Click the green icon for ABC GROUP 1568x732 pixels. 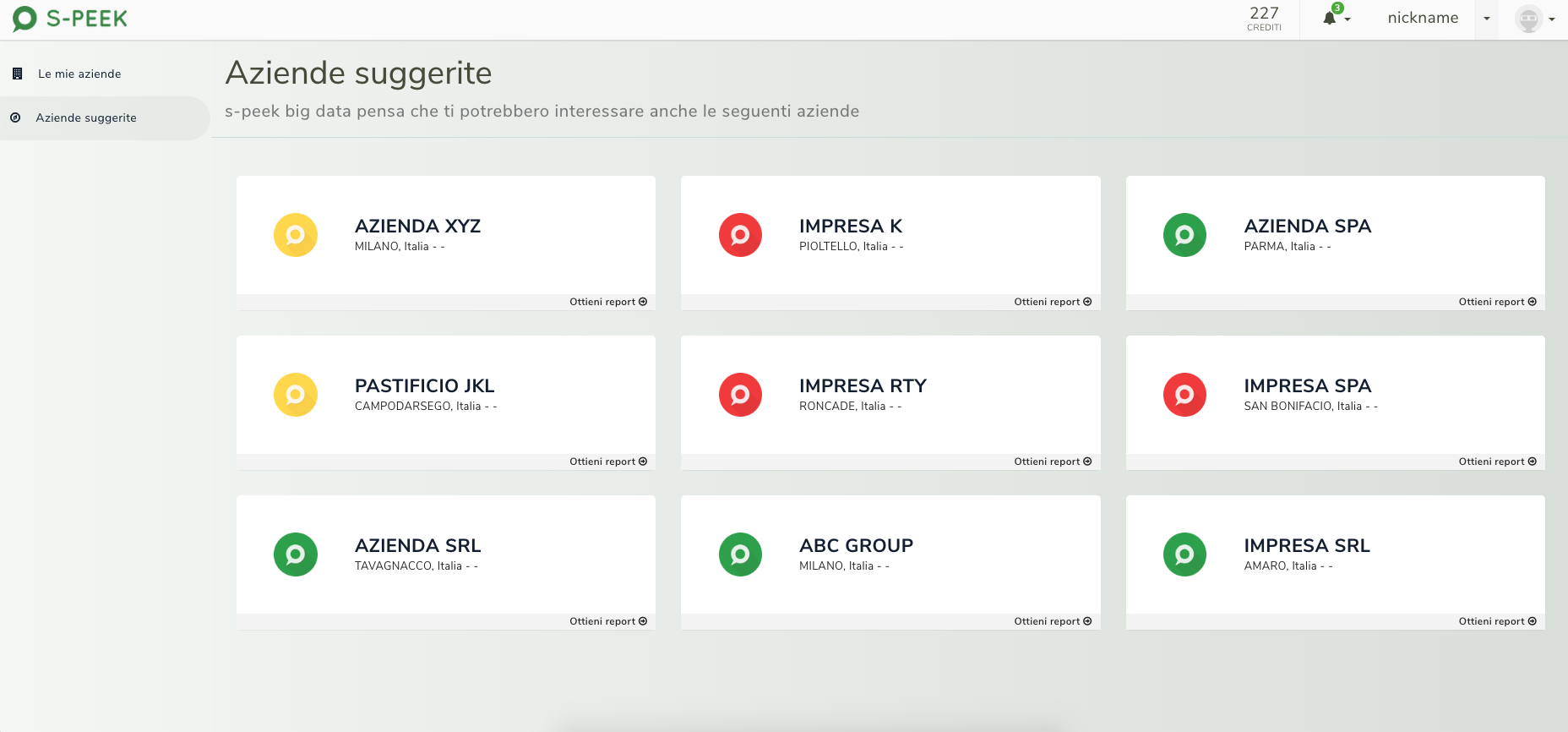(x=740, y=554)
